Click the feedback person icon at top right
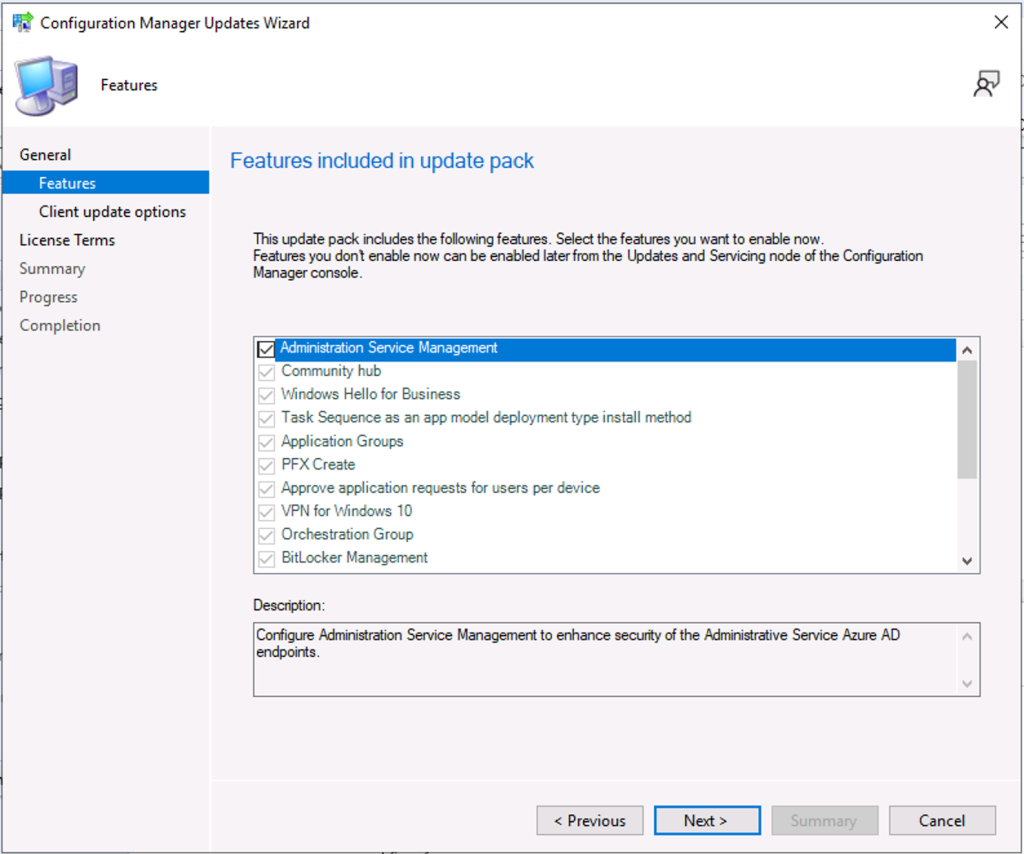1024x854 pixels. [x=986, y=84]
